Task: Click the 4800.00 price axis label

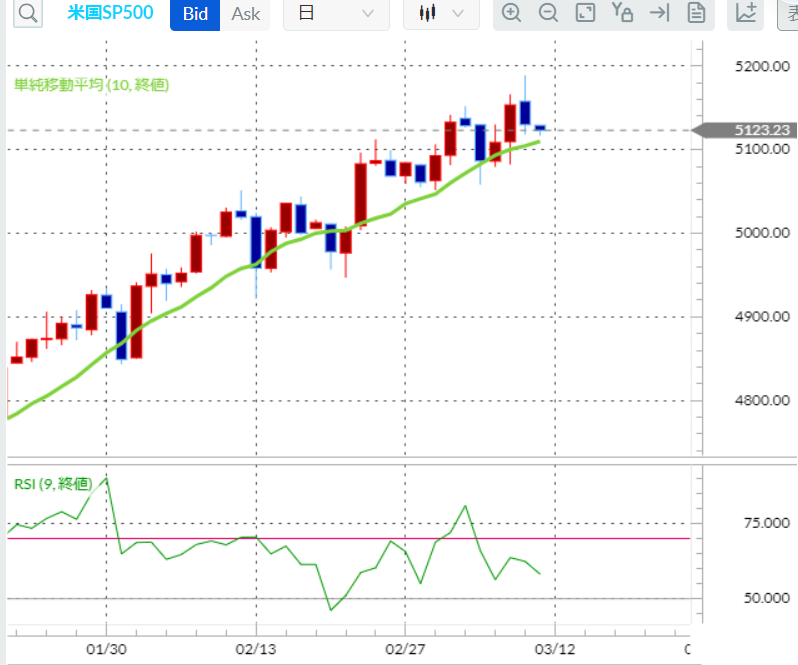Action: pos(762,400)
